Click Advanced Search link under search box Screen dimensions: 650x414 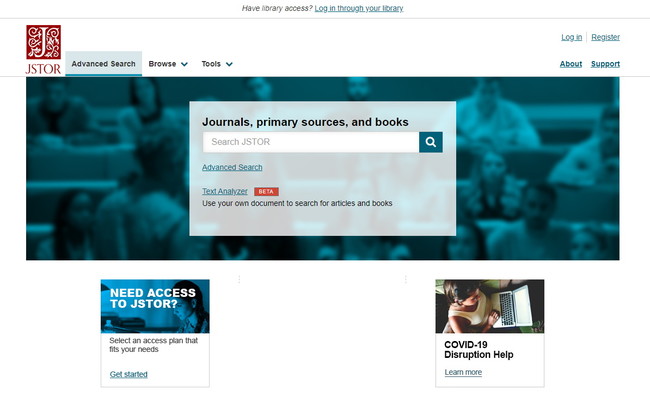[x=232, y=167]
